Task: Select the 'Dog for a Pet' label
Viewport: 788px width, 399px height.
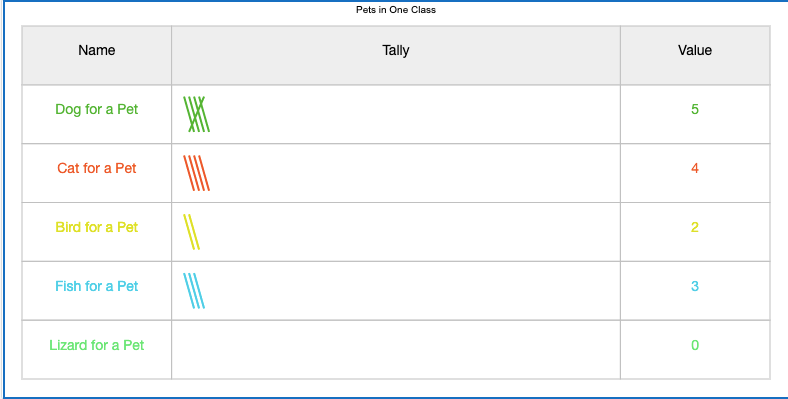Action: (x=96, y=109)
